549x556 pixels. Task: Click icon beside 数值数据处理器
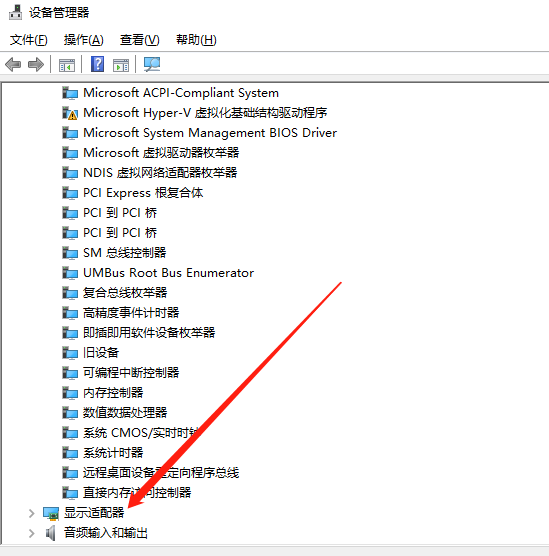70,413
